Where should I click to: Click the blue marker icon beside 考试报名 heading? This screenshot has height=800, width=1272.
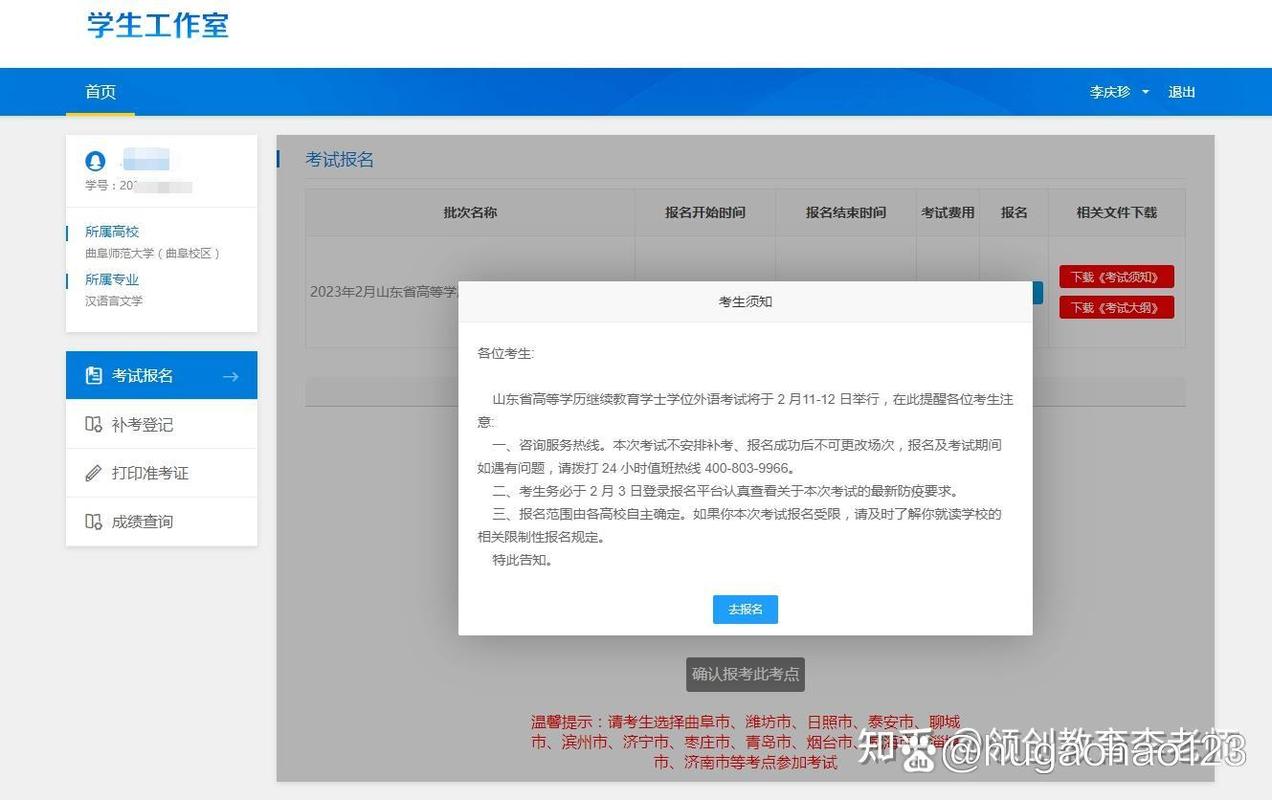point(279,159)
